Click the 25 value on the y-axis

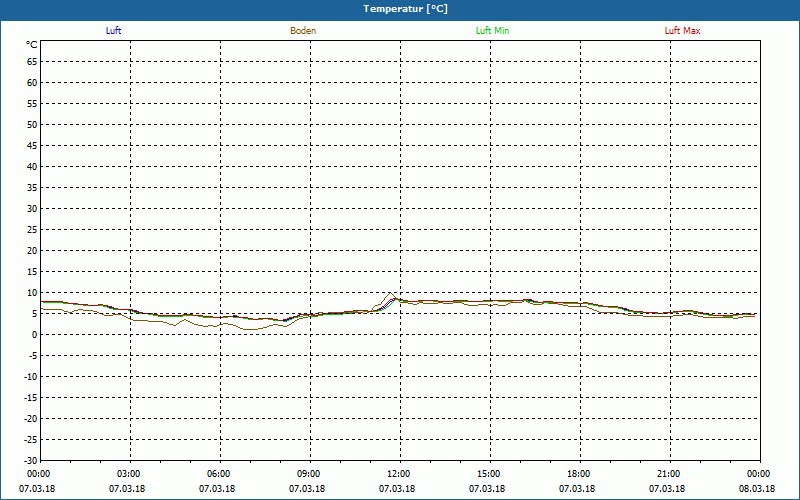(32, 230)
